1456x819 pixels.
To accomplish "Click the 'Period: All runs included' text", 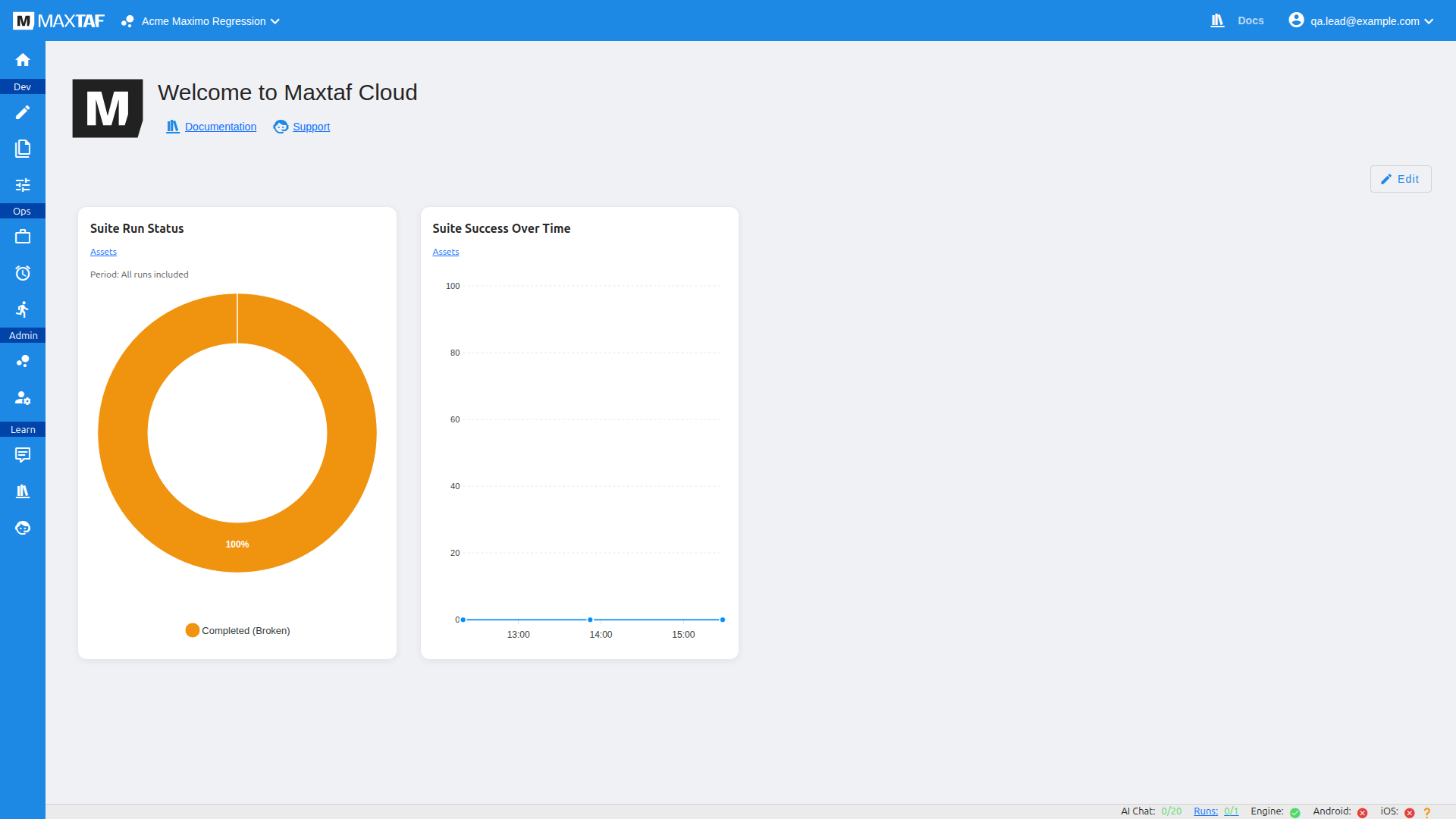I will [140, 275].
